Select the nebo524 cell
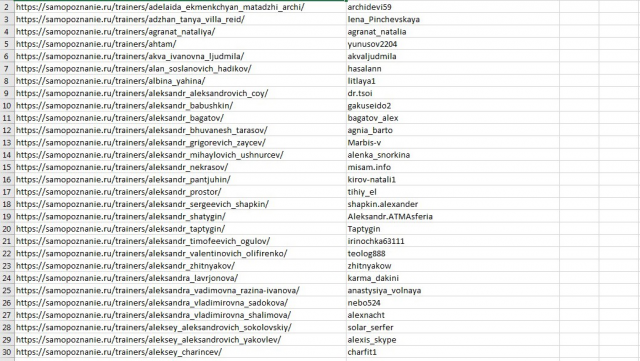Viewport: 640px width, 361px height. [453, 303]
